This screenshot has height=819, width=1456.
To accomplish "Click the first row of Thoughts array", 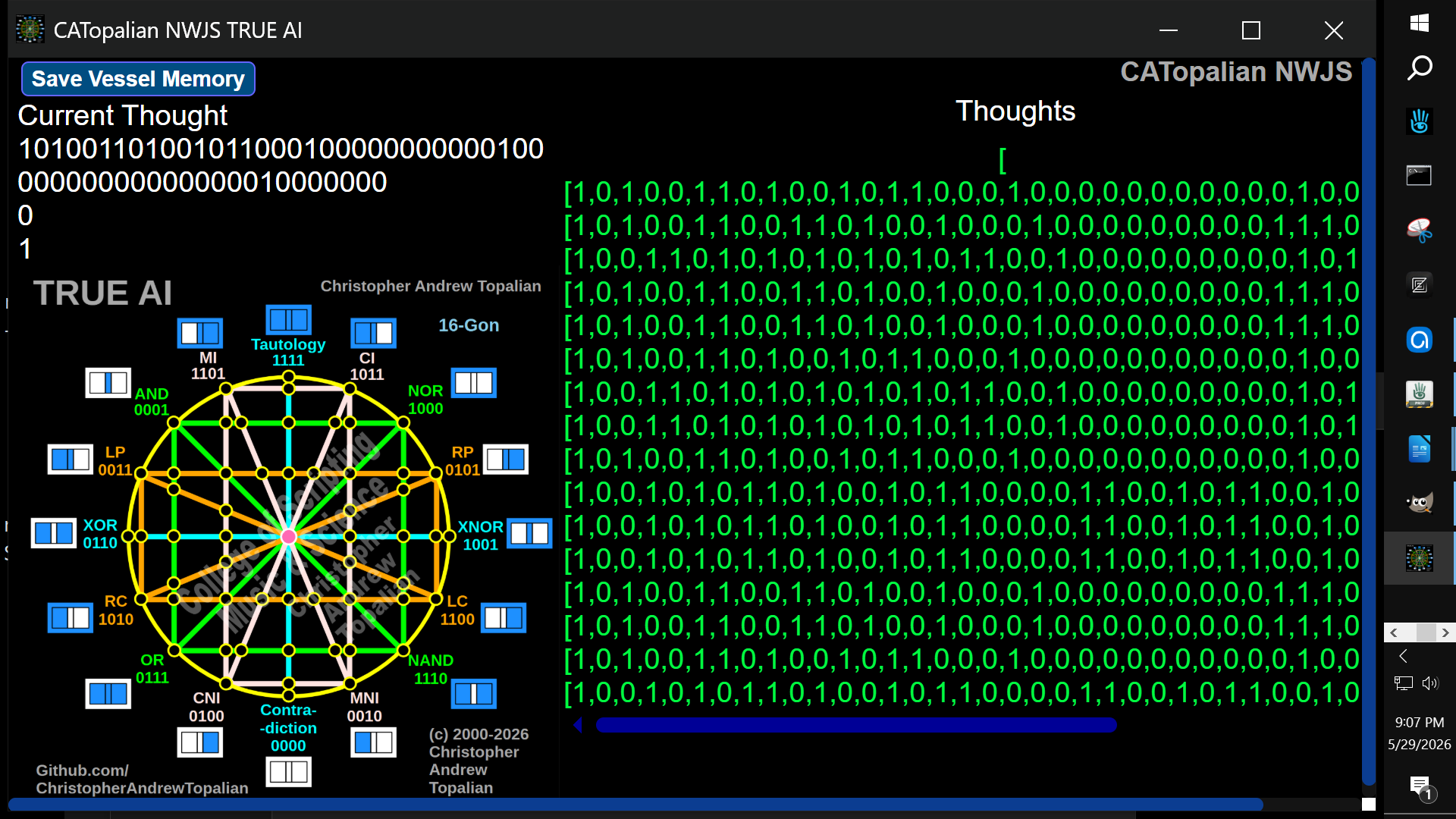I will 962,193.
